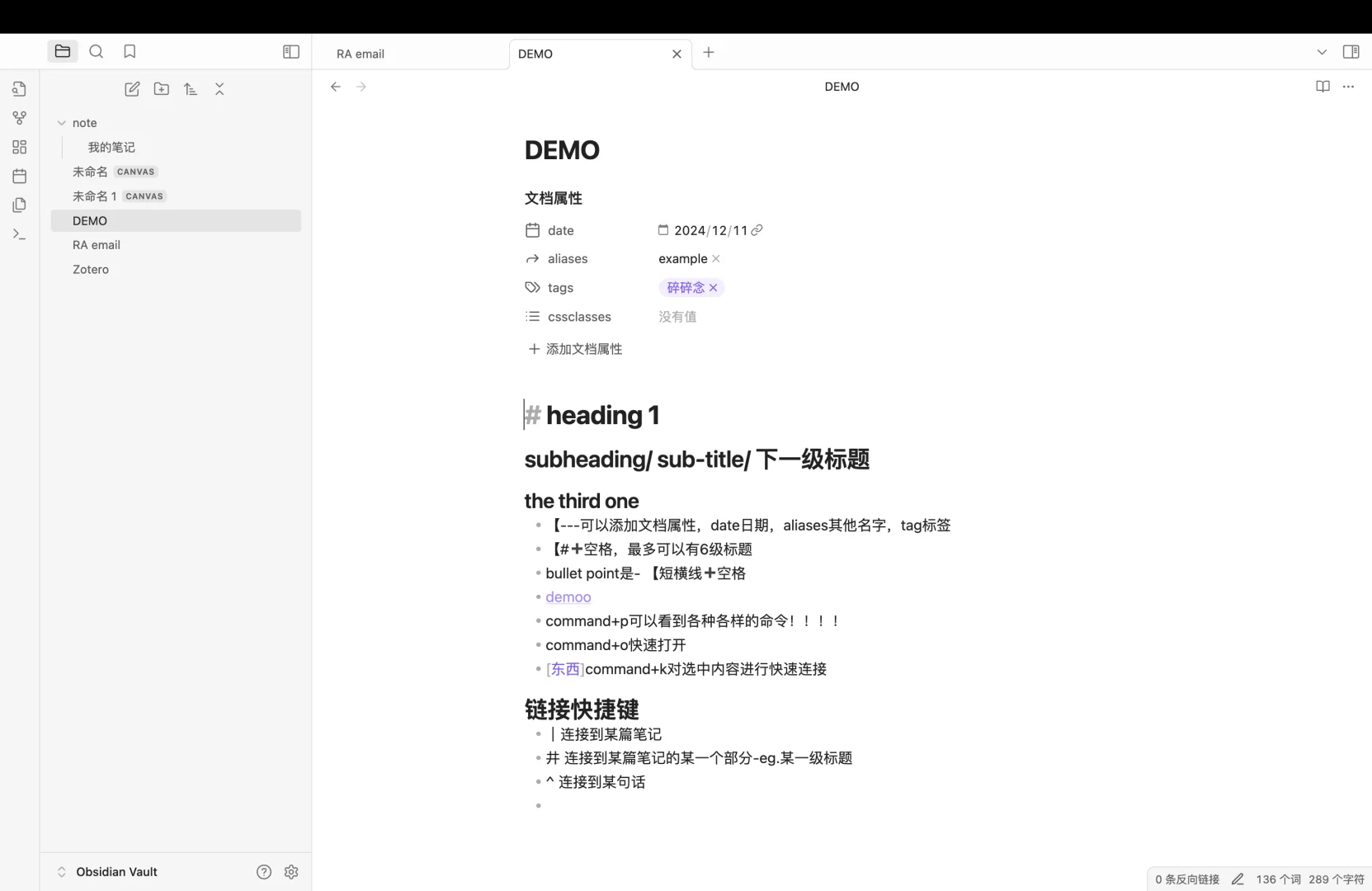Open the tab list dropdown arrow
Screen dimensions: 1372x891
(1321, 51)
